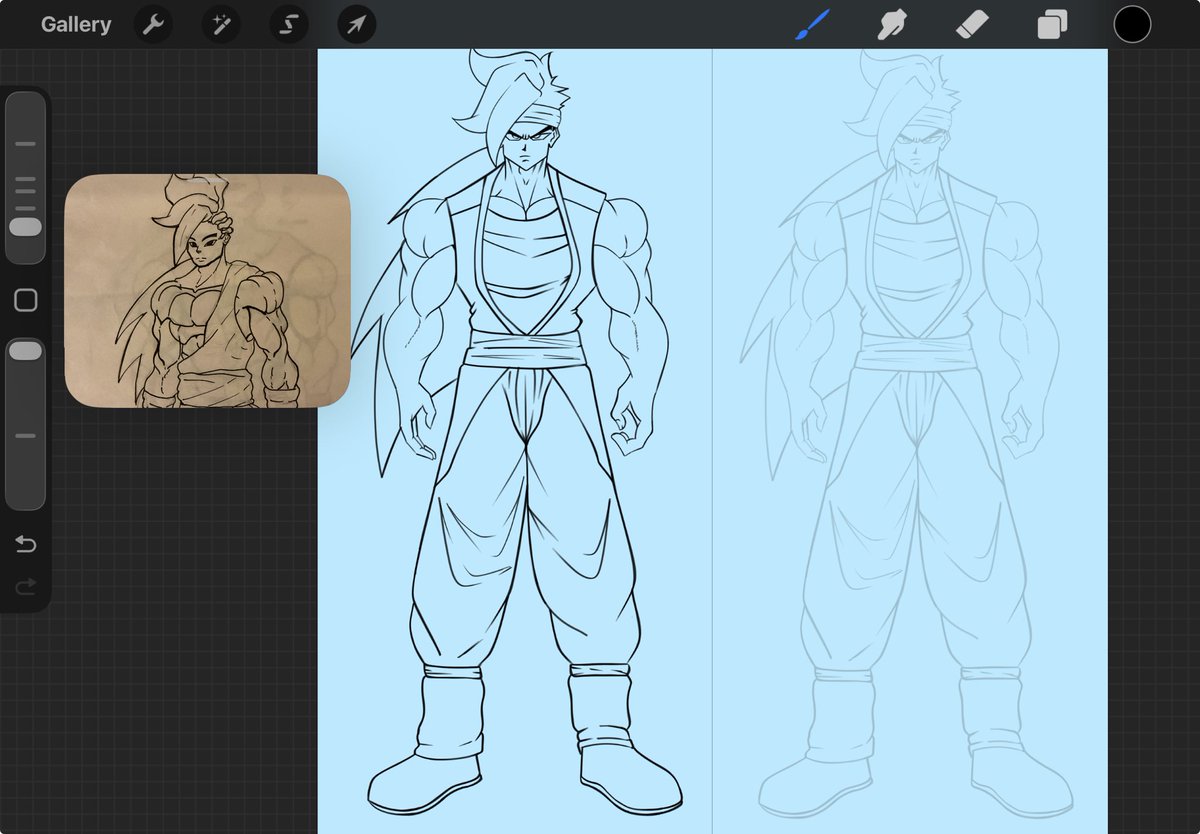Screen dimensions: 1200x834
Task: Open the Adjustments magic wand menu
Action: pos(221,25)
